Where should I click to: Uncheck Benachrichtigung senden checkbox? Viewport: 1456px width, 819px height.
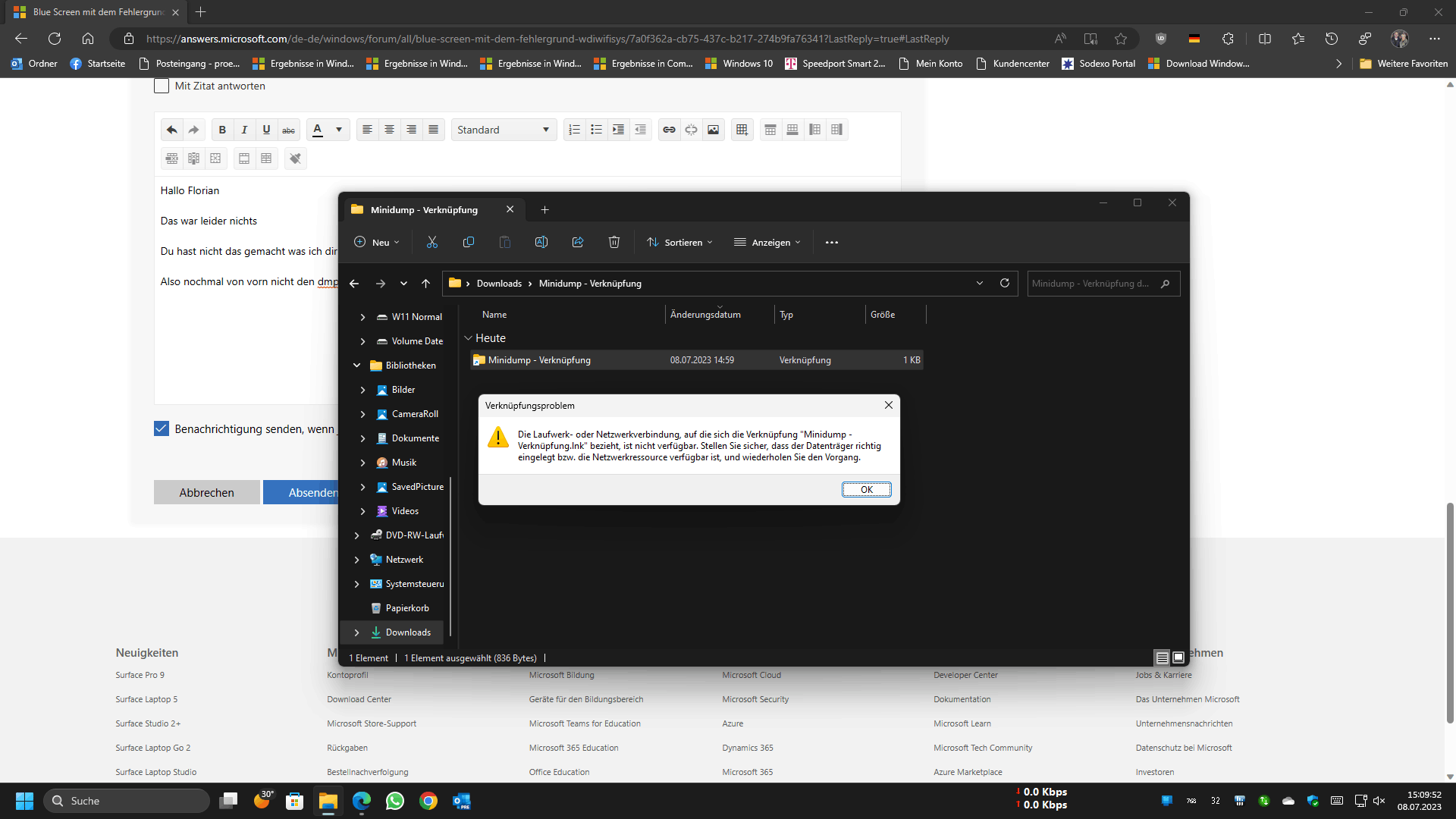162,428
